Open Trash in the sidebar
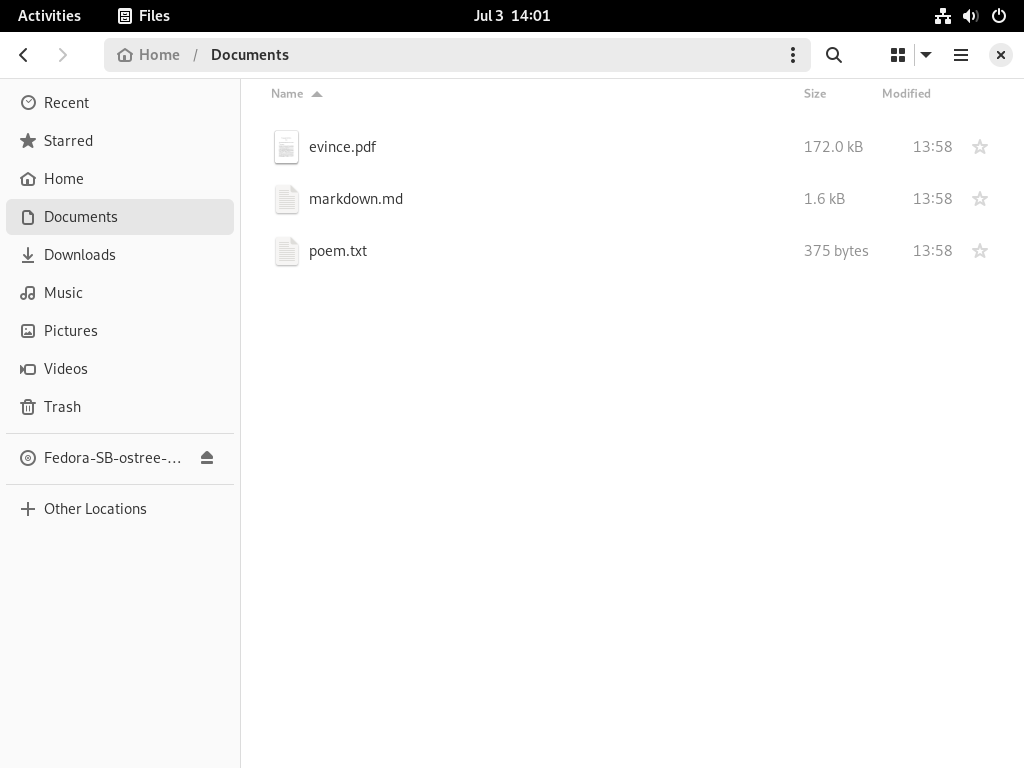This screenshot has width=1024, height=768. point(120,406)
